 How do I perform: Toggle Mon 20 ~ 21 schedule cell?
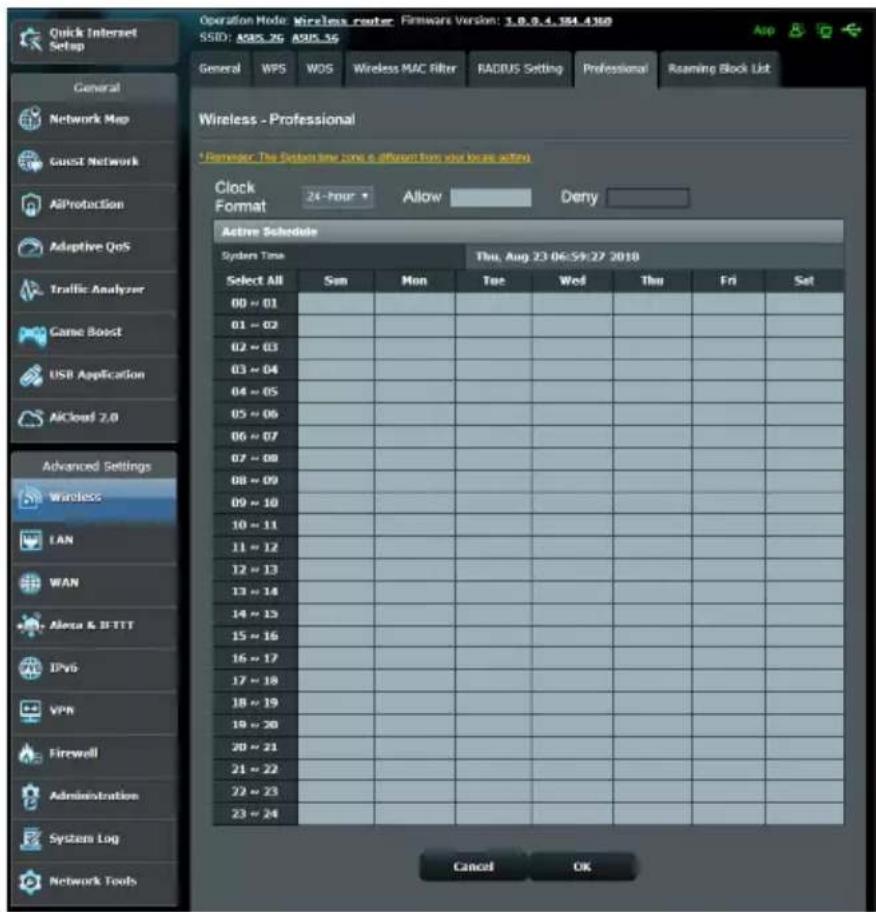[x=415, y=747]
